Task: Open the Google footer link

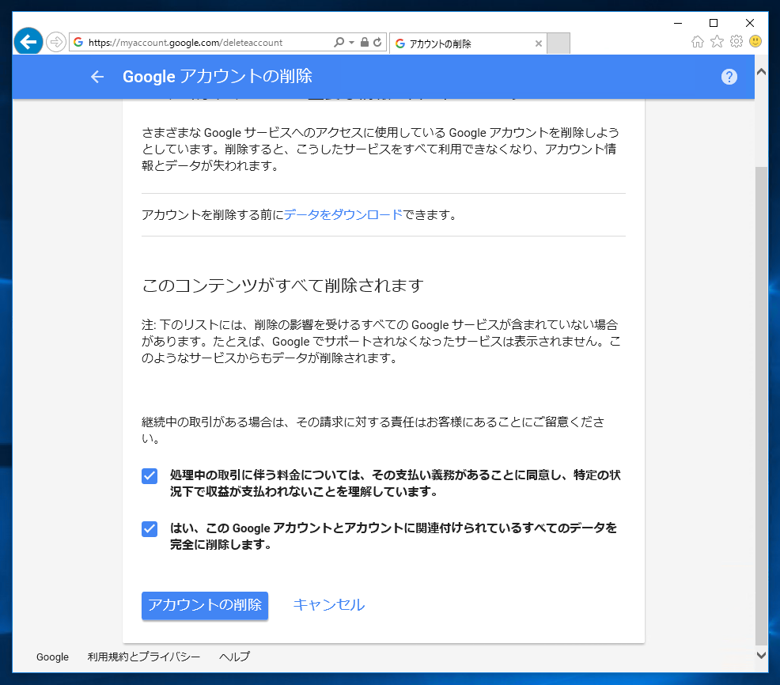Action: 52,657
